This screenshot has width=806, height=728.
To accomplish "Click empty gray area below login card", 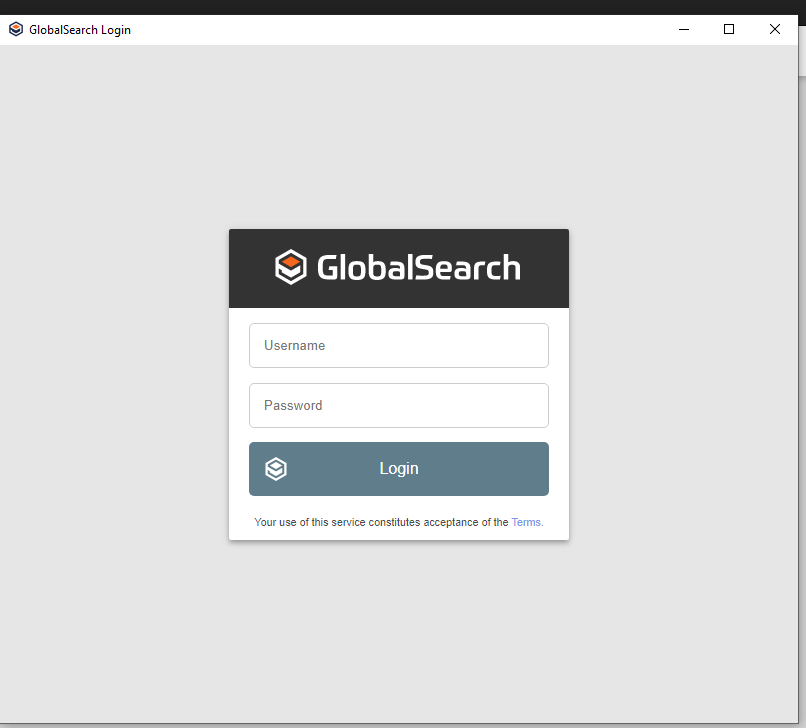I will [x=400, y=630].
